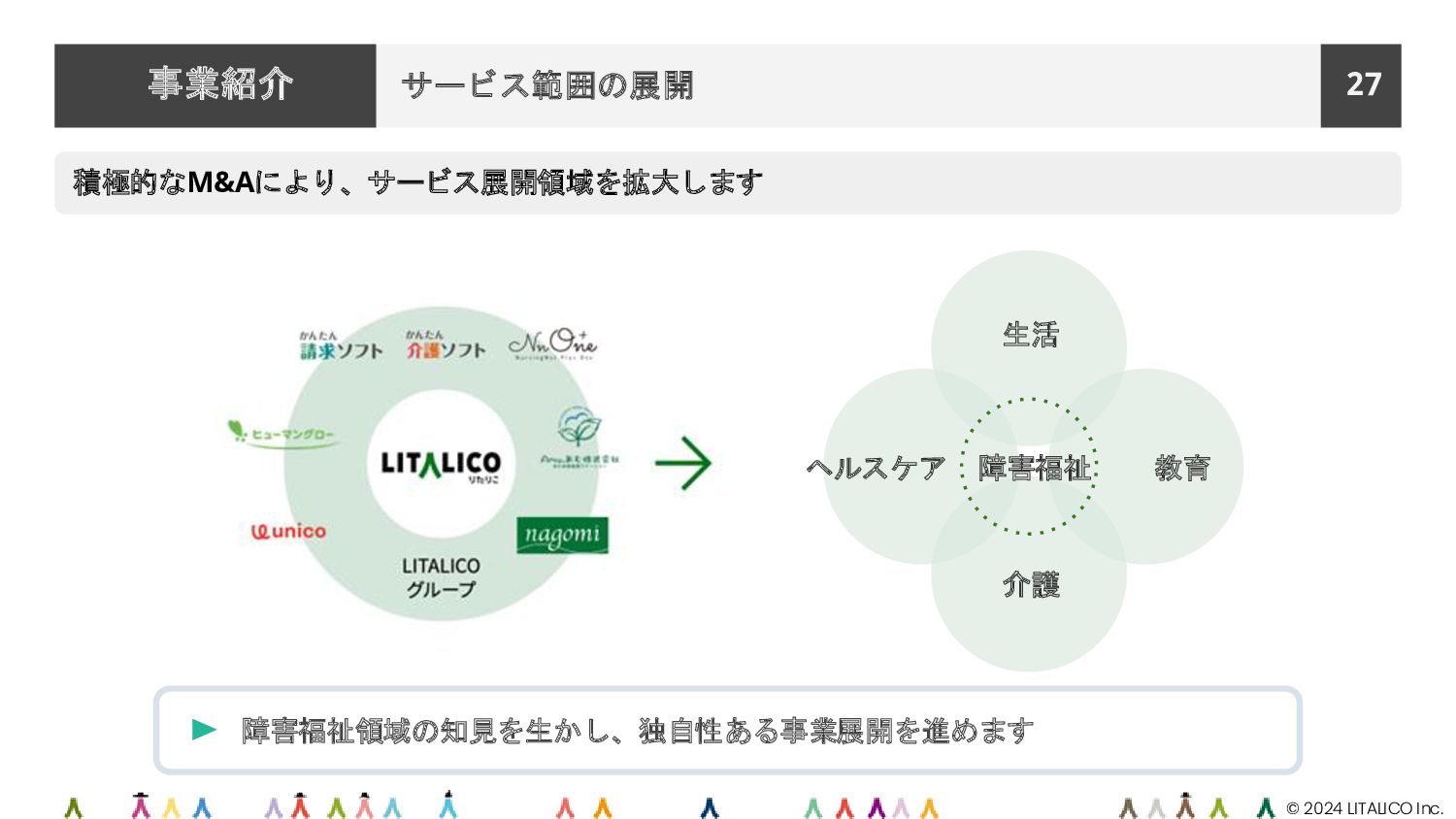Click the green right arrow

[683, 464]
